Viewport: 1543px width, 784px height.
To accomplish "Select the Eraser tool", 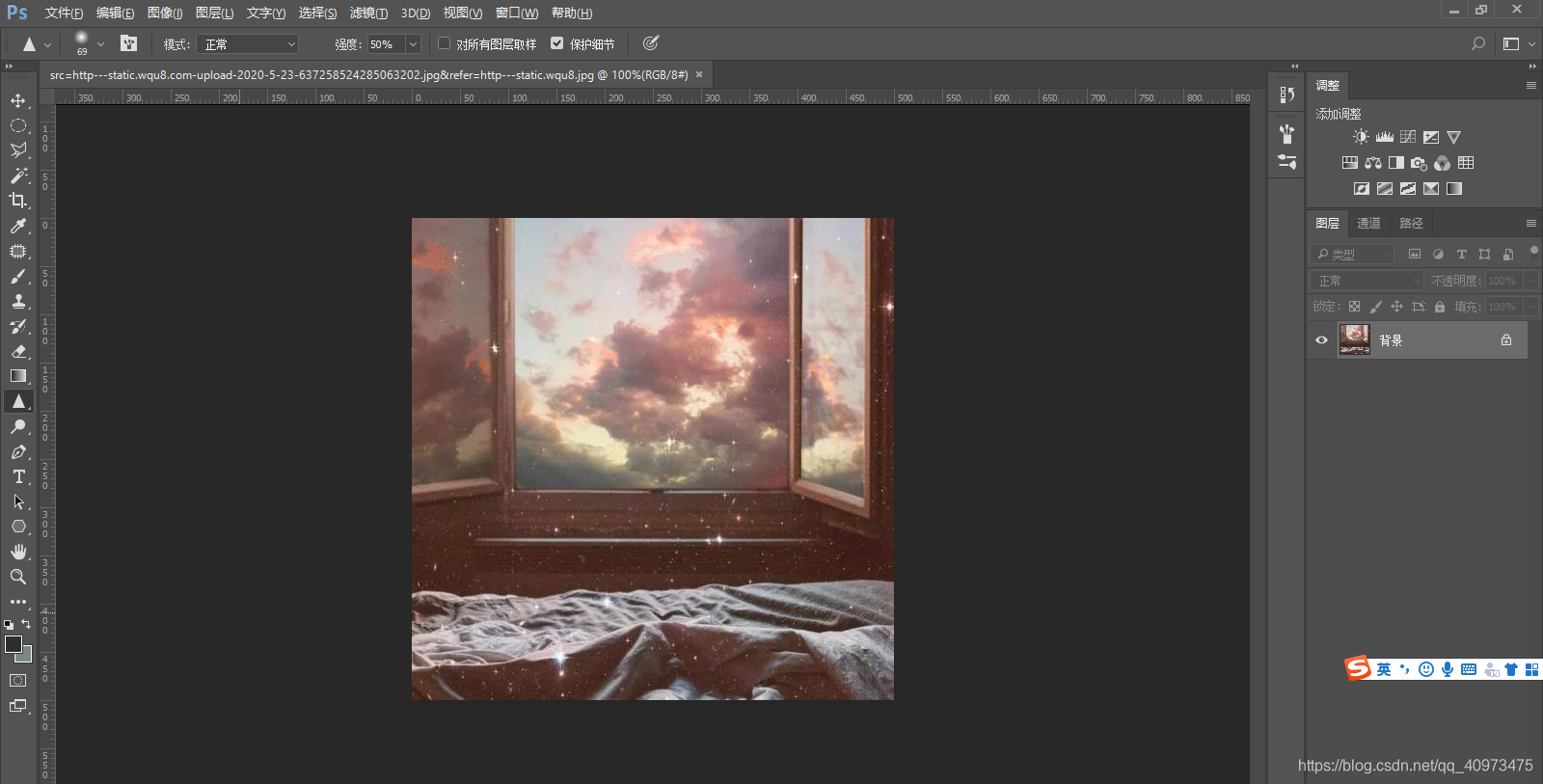I will pyautogui.click(x=18, y=351).
